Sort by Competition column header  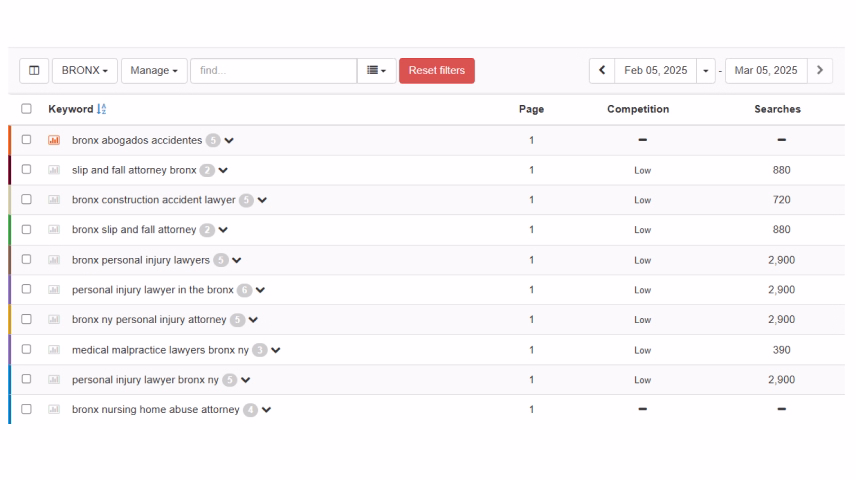click(x=638, y=109)
